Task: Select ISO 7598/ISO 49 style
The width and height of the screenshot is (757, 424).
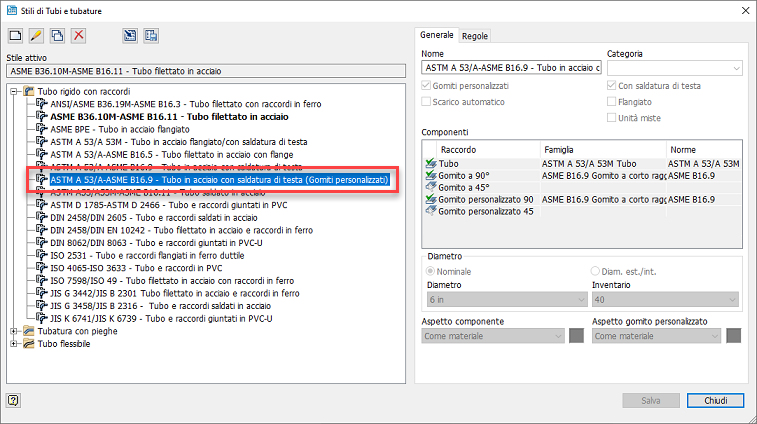Action: click(172, 281)
